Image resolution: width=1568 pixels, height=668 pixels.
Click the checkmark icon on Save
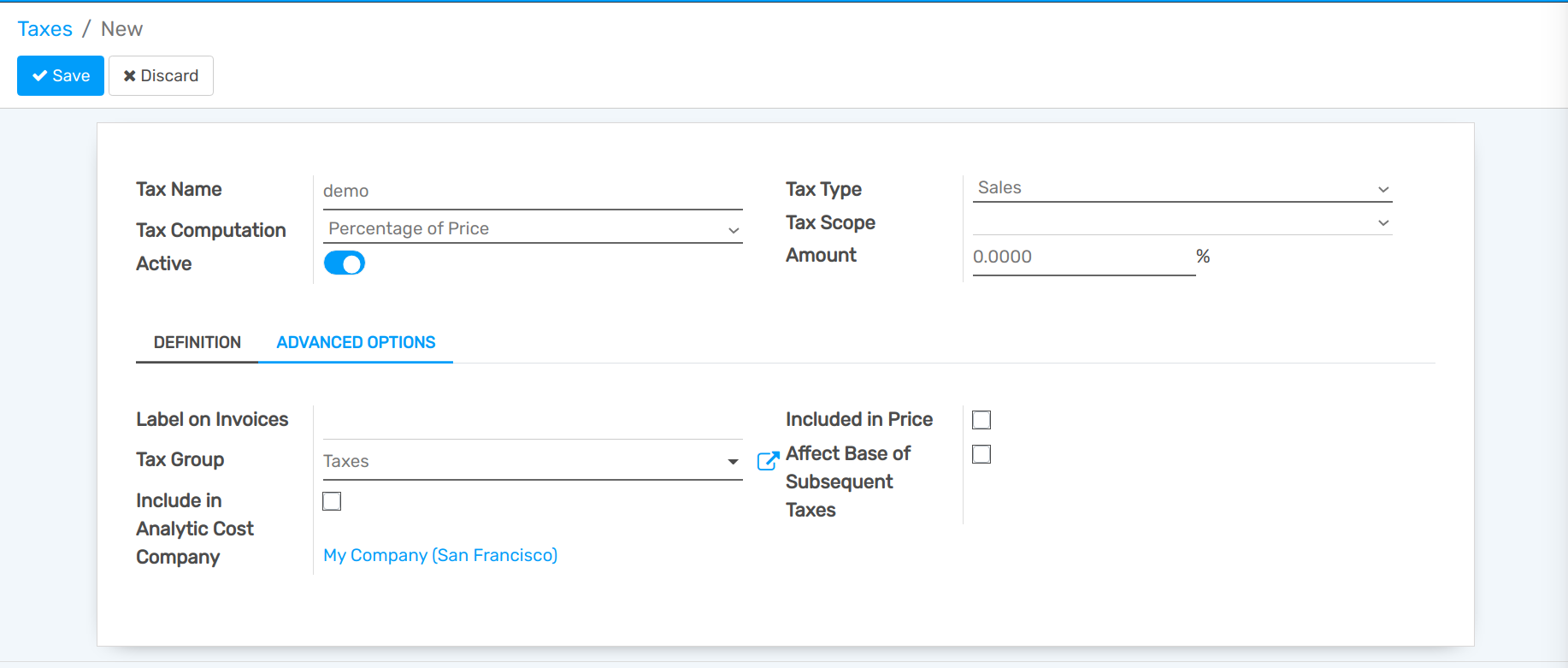39,76
